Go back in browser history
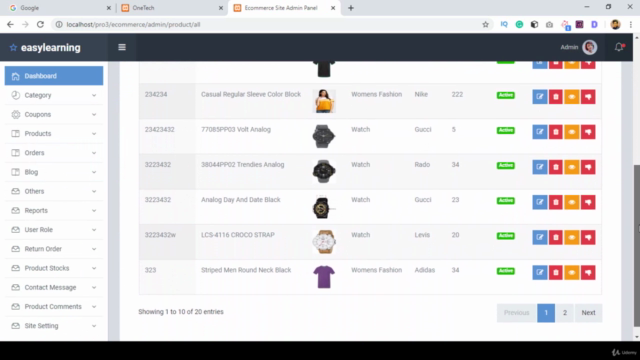This screenshot has height=360, width=640. tap(10, 24)
